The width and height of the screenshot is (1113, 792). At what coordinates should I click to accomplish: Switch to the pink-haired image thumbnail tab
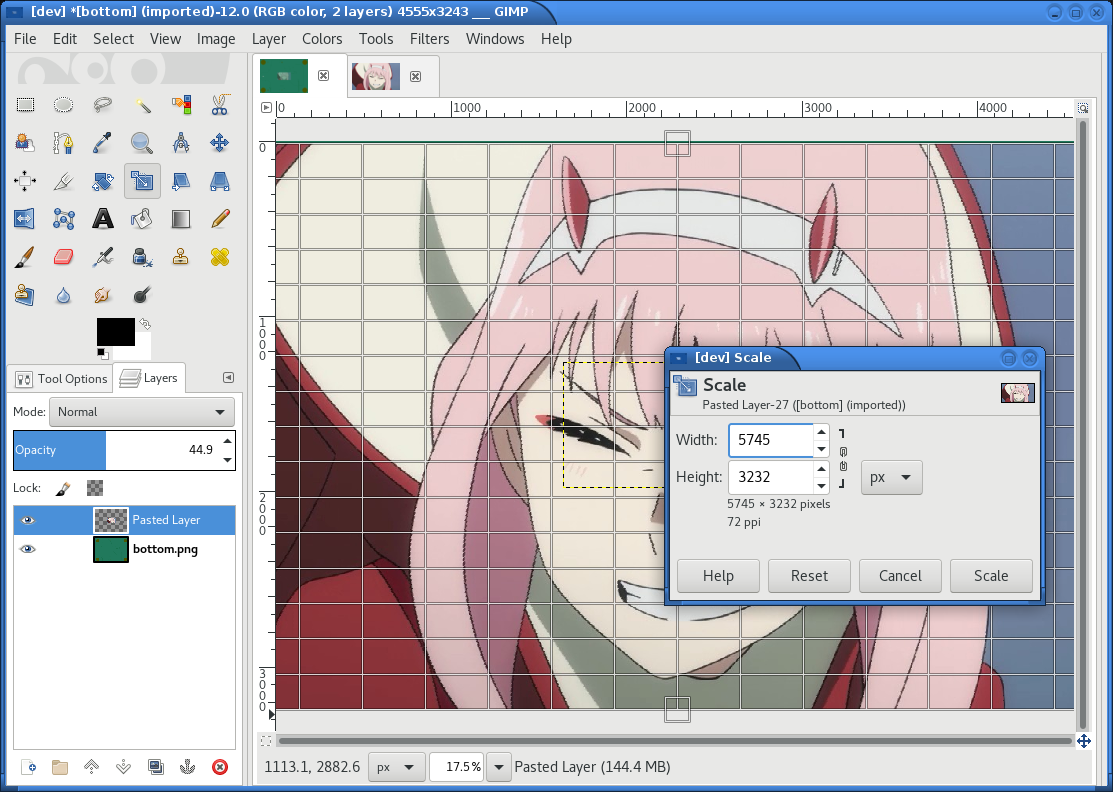point(376,76)
